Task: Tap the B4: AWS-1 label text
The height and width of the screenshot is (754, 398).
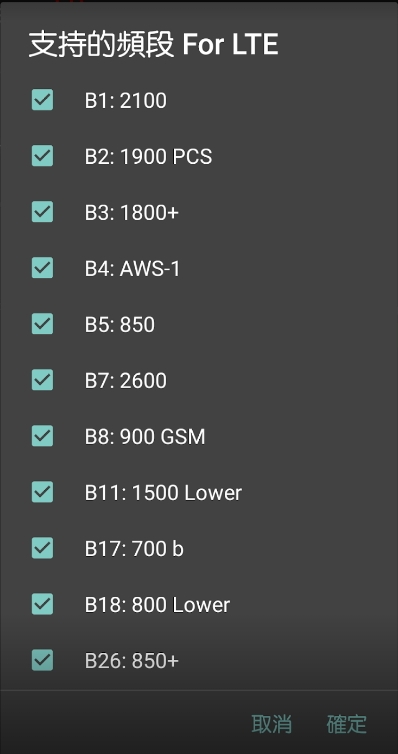Action: tap(133, 269)
